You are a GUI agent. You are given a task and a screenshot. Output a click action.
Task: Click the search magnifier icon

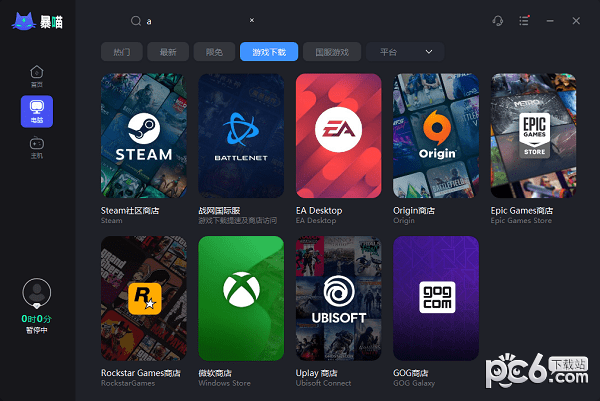(136, 21)
